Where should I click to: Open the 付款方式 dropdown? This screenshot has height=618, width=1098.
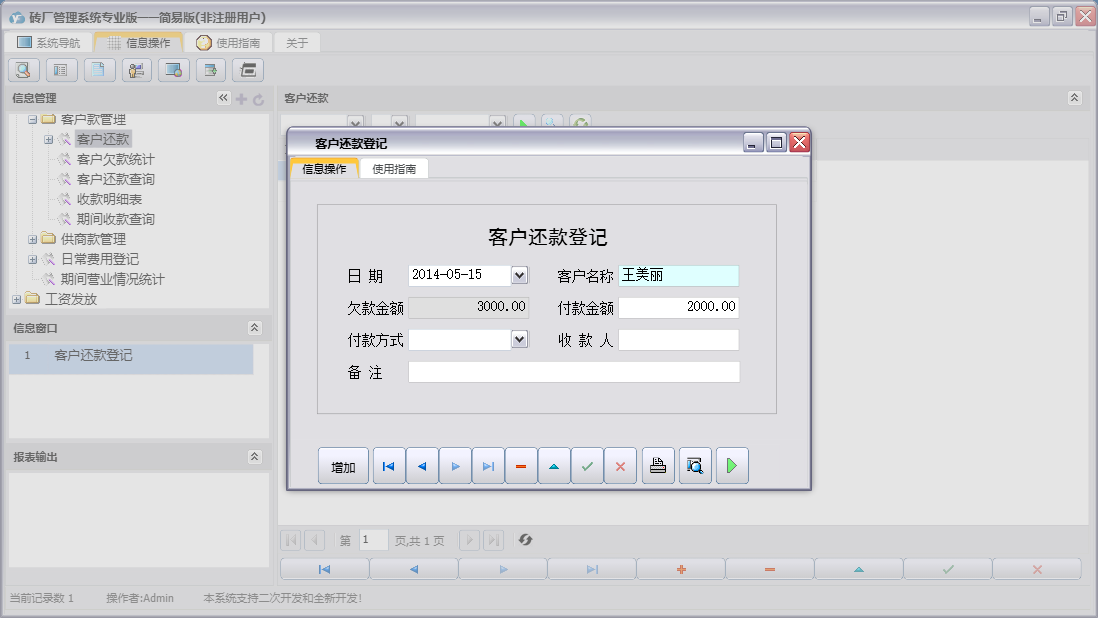point(519,340)
